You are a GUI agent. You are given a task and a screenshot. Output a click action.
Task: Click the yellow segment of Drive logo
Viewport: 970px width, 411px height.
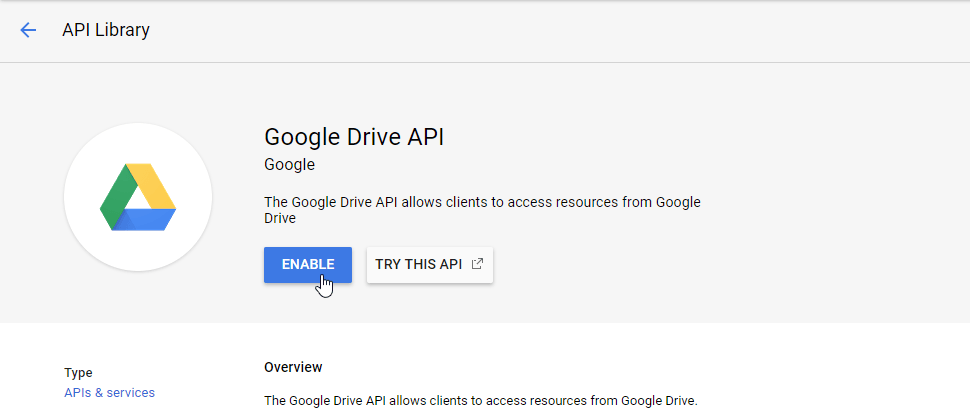(153, 186)
